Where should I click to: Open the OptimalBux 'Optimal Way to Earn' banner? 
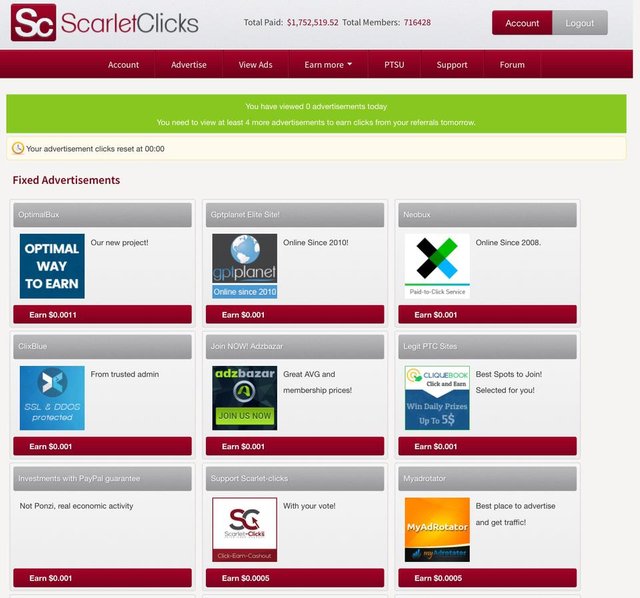tap(52, 266)
